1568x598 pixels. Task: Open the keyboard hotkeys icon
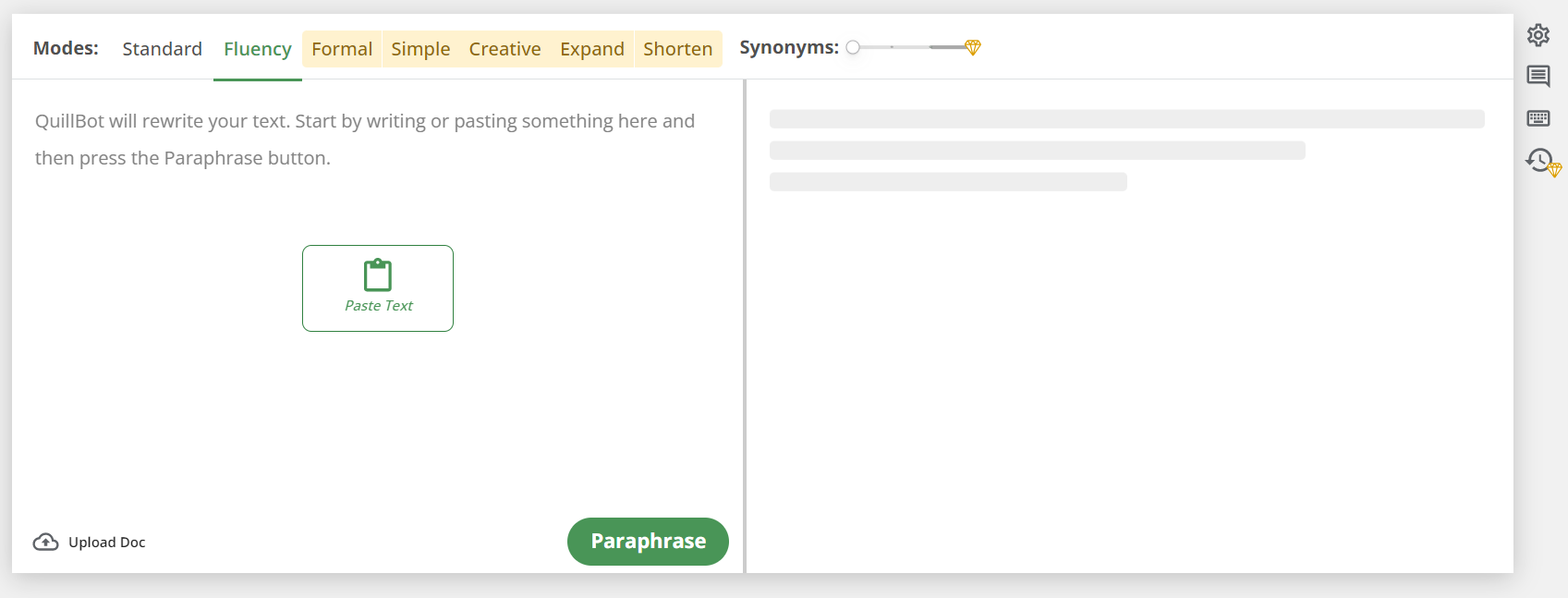[1538, 117]
